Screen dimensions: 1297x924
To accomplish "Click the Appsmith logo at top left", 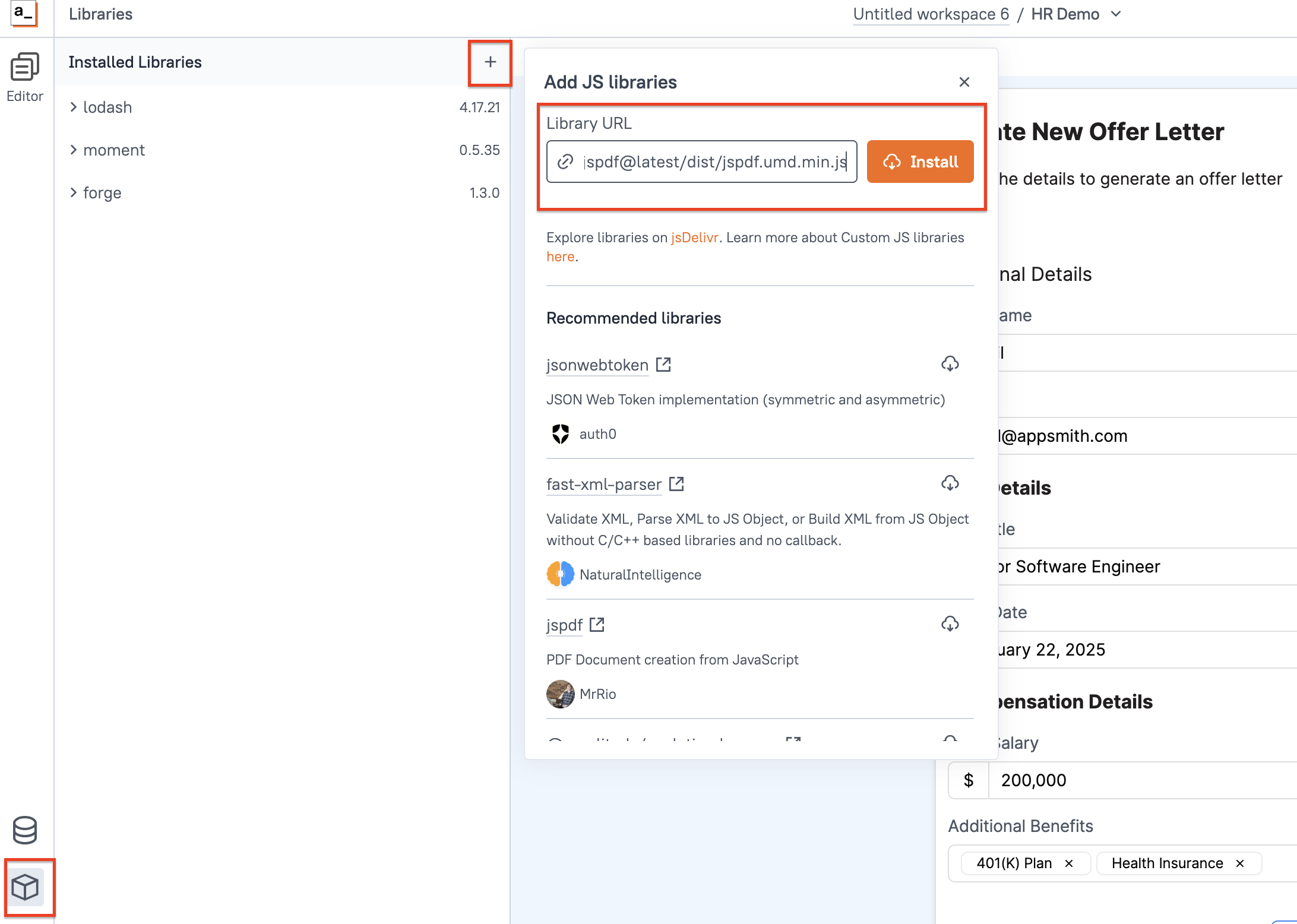I will click(24, 13).
